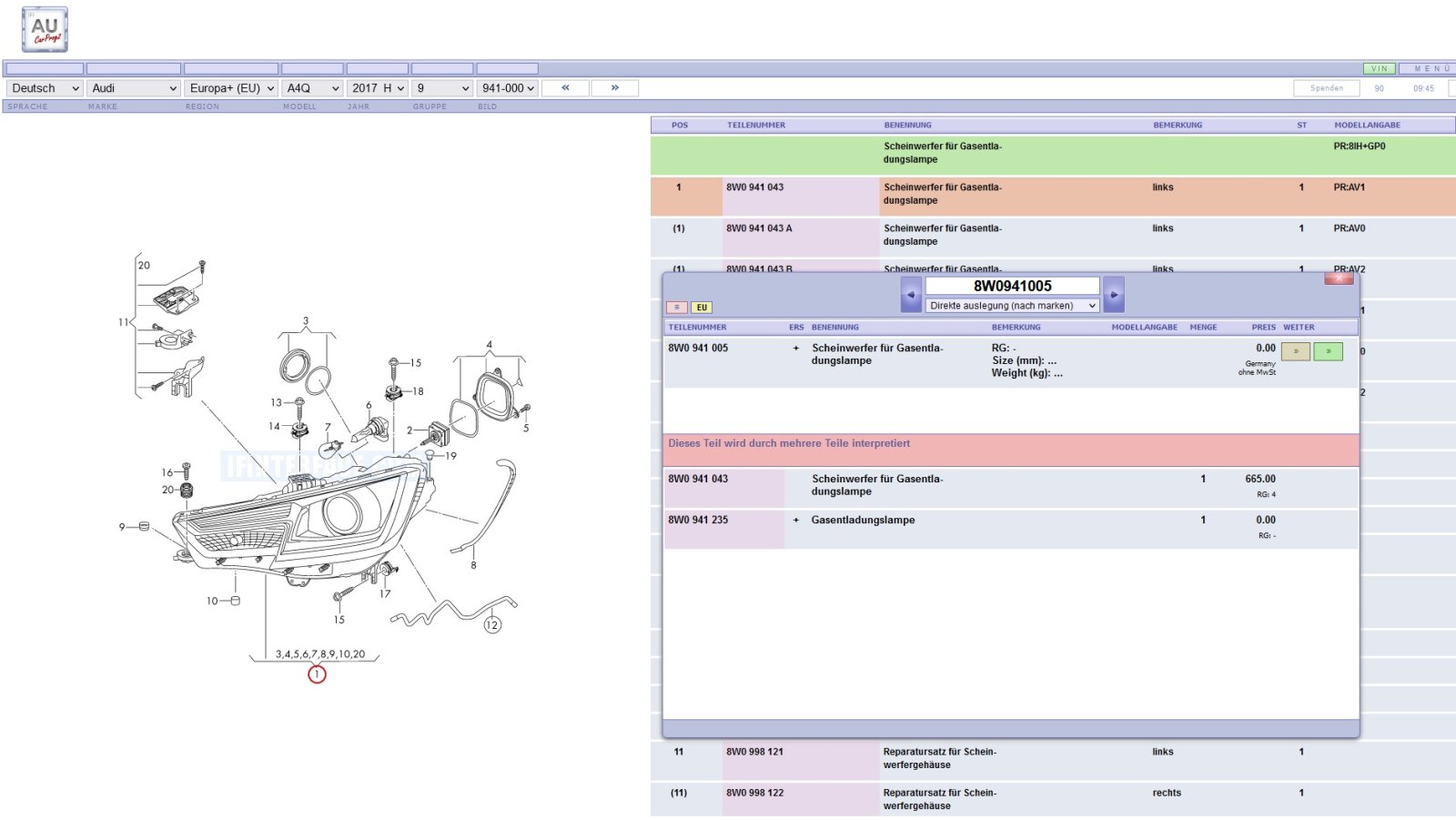Click the right arrow beside part number 8W0941005
The height and width of the screenshot is (820, 1456).
tap(1114, 295)
